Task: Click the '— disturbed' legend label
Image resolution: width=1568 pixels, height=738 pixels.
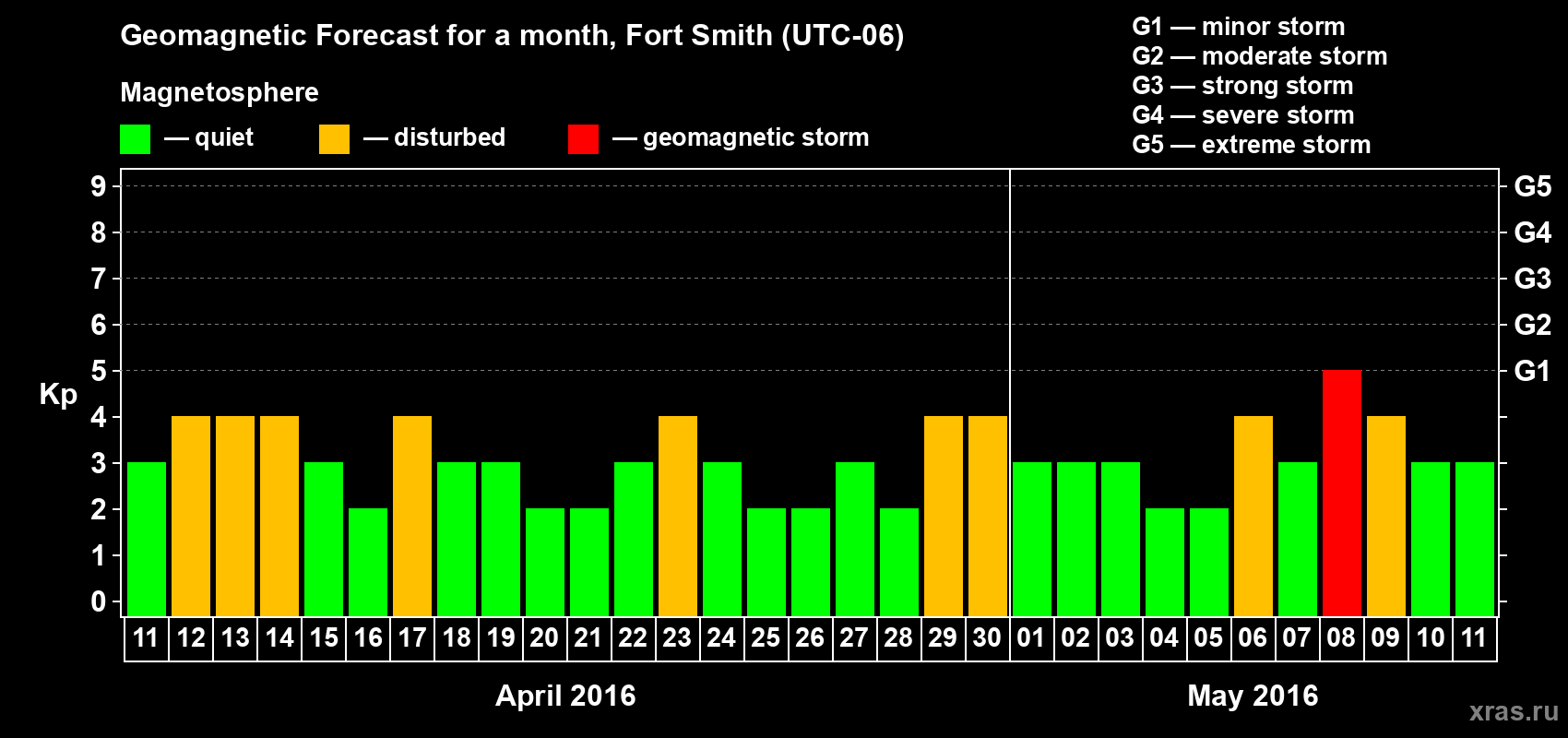Action: pyautogui.click(x=434, y=137)
